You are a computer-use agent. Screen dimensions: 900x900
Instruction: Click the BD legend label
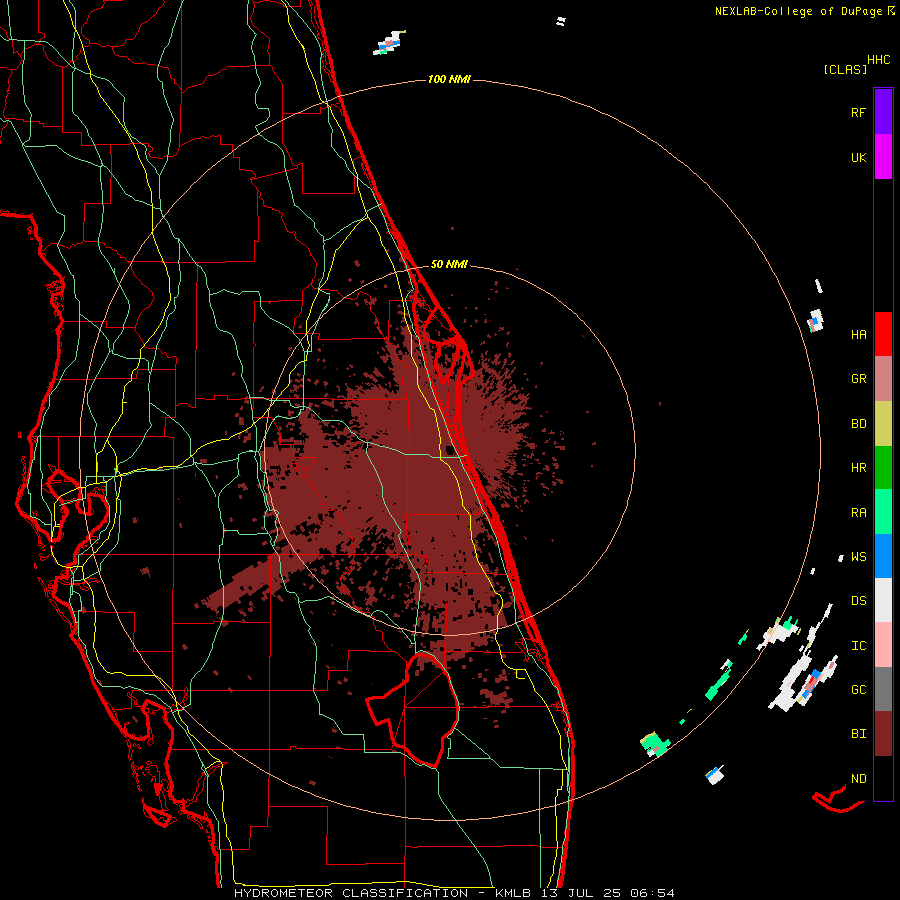coord(858,424)
